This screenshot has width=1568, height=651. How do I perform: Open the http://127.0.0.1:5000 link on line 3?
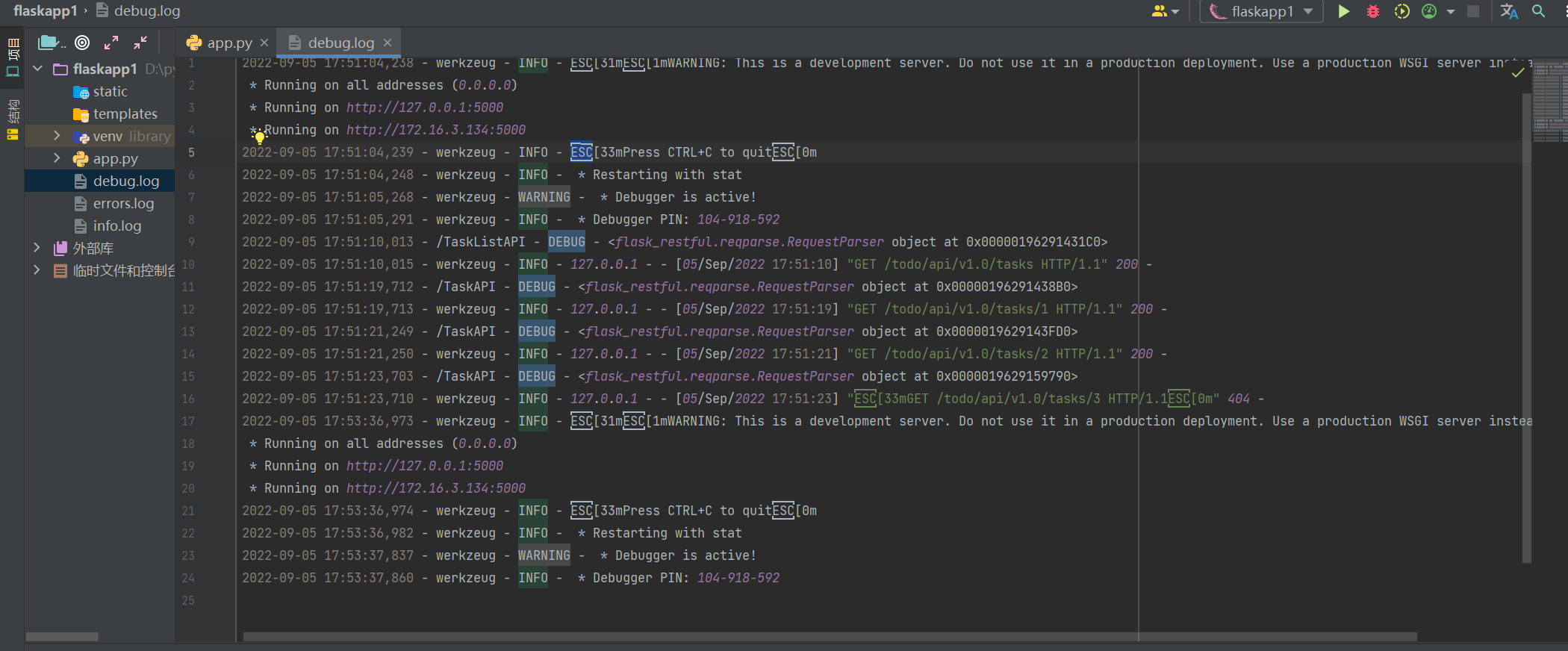tap(424, 108)
